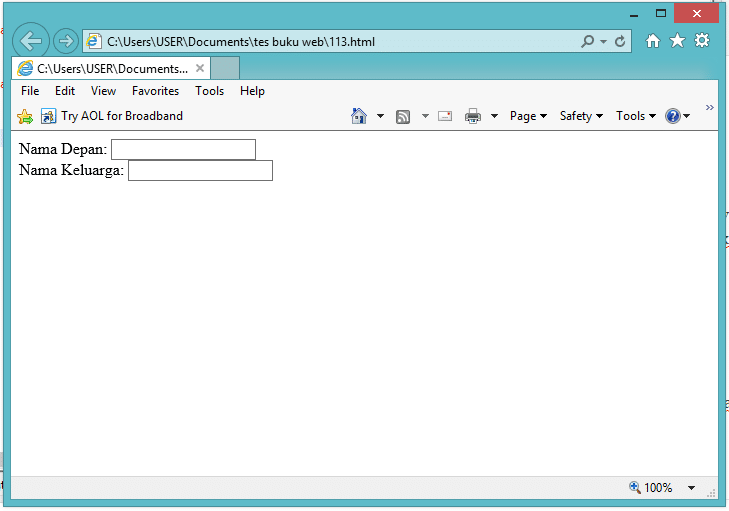Go forward using the Forward arrow button
This screenshot has width=729, height=511.
66,41
